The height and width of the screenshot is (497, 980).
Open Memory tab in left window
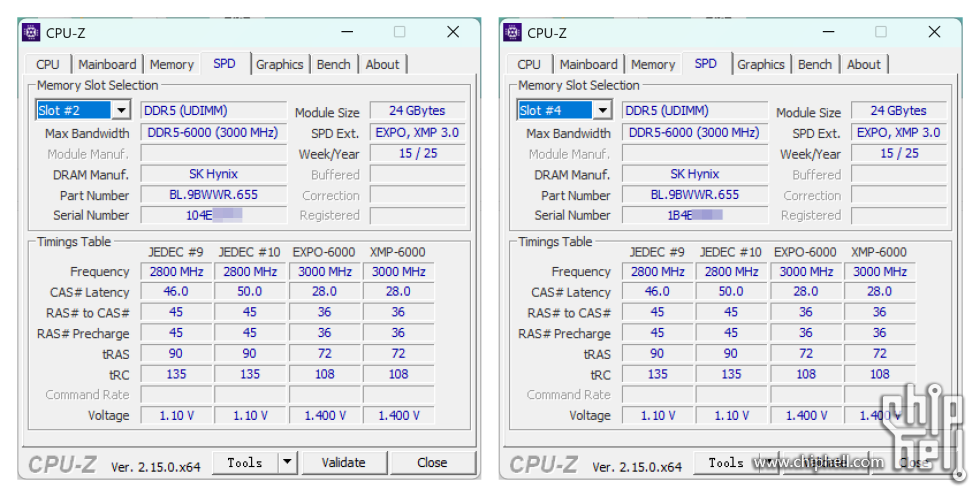point(171,64)
